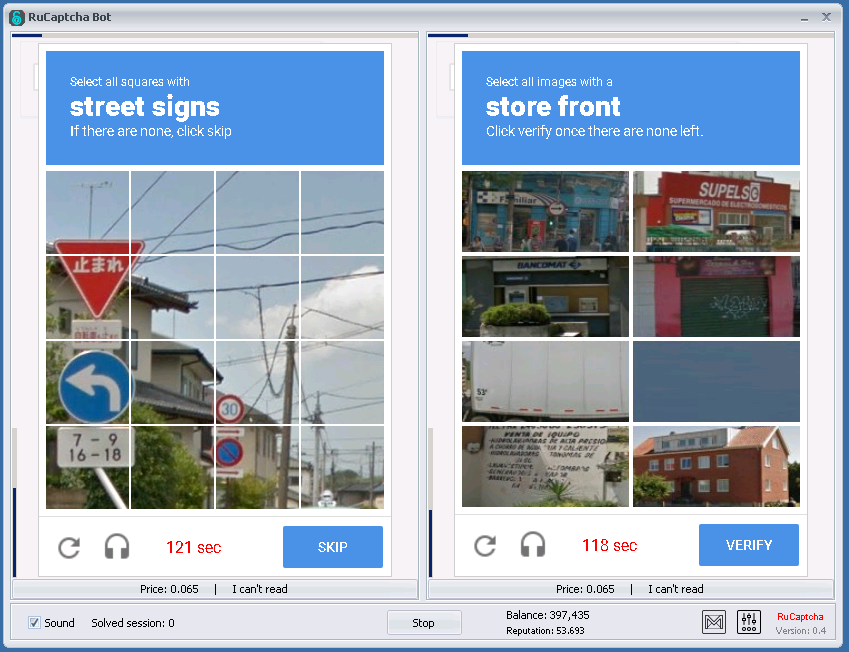
Task: Click the RuCaptcha Bot title bar app icon
Action: click(x=17, y=17)
